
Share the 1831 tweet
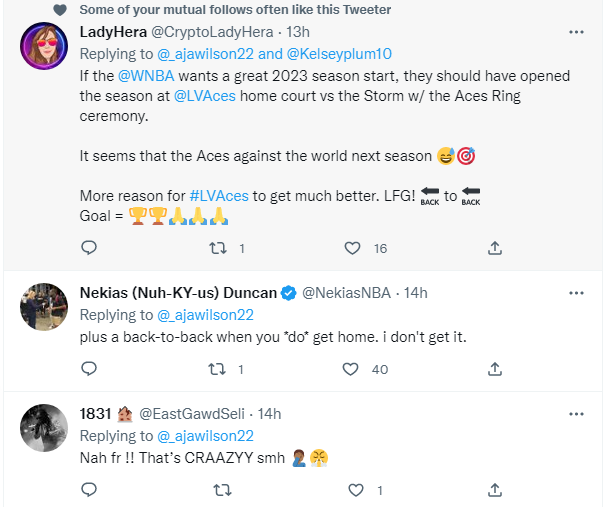click(495, 490)
